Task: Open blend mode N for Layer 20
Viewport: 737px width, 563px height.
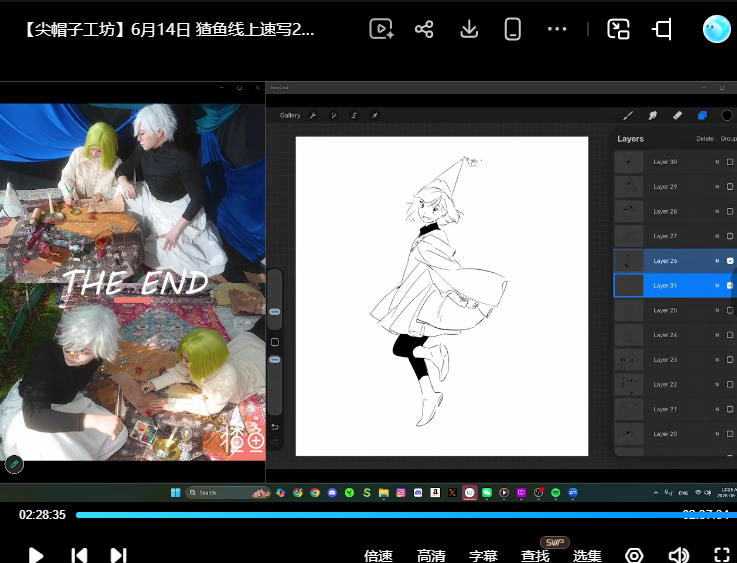Action: click(717, 434)
